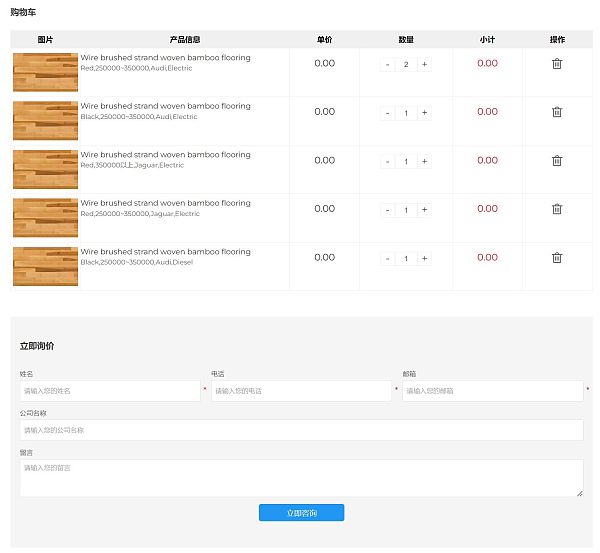Viewport: 600px width, 553px height.
Task: Submit form with 立即咨询 button
Action: click(x=301, y=513)
